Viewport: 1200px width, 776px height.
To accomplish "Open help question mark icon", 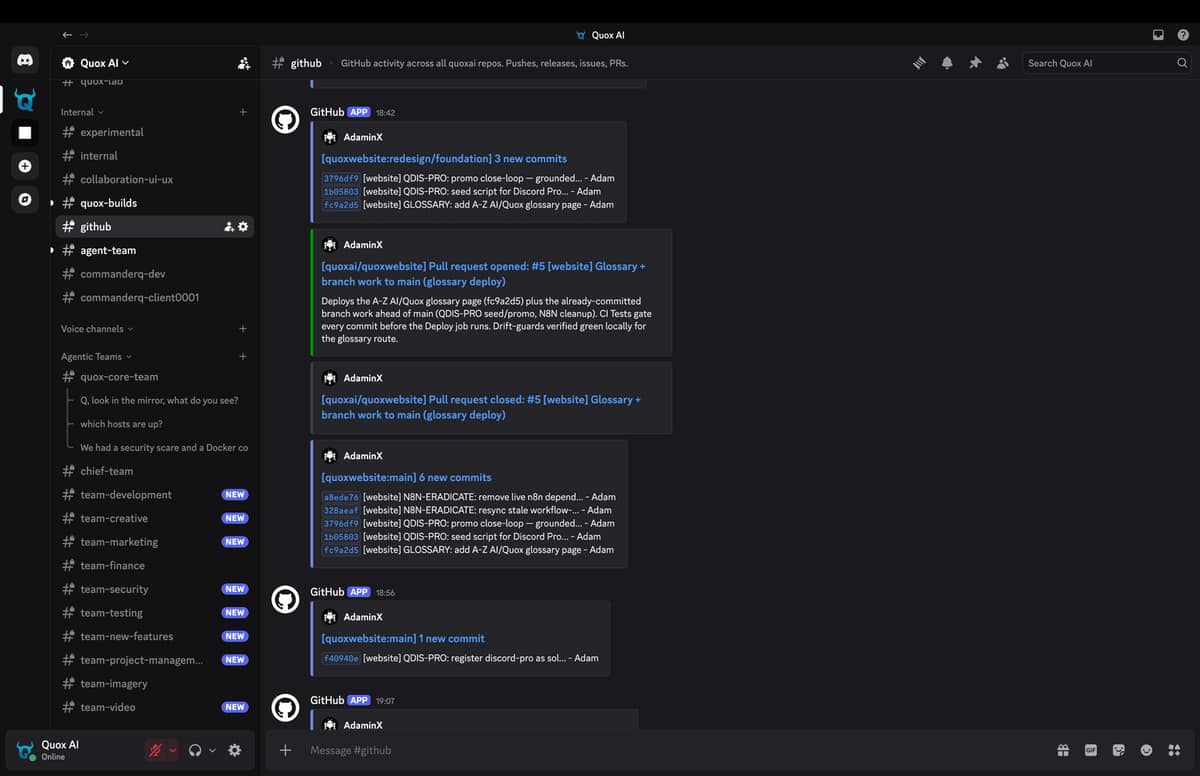I will coord(1183,35).
